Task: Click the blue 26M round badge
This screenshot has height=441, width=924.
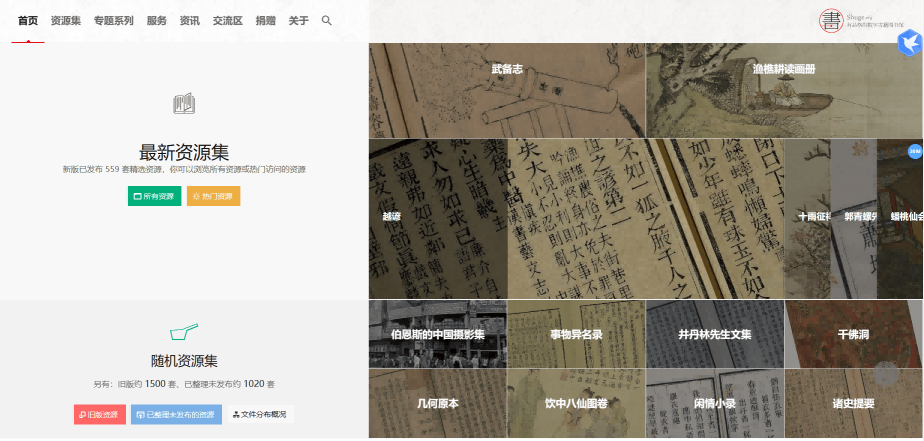Action: pyautogui.click(x=913, y=151)
